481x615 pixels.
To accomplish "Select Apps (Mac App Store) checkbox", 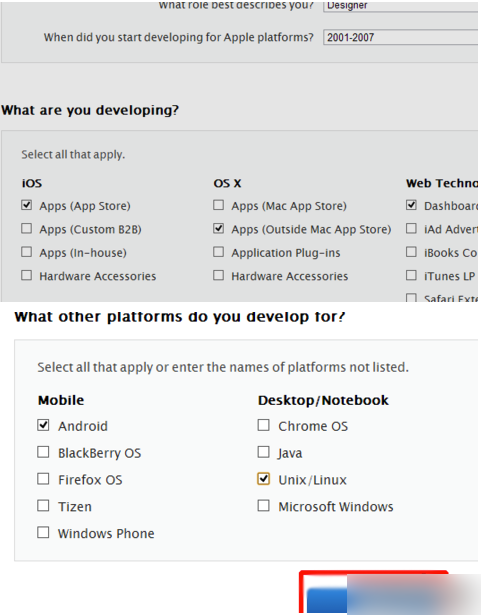I will [x=219, y=205].
